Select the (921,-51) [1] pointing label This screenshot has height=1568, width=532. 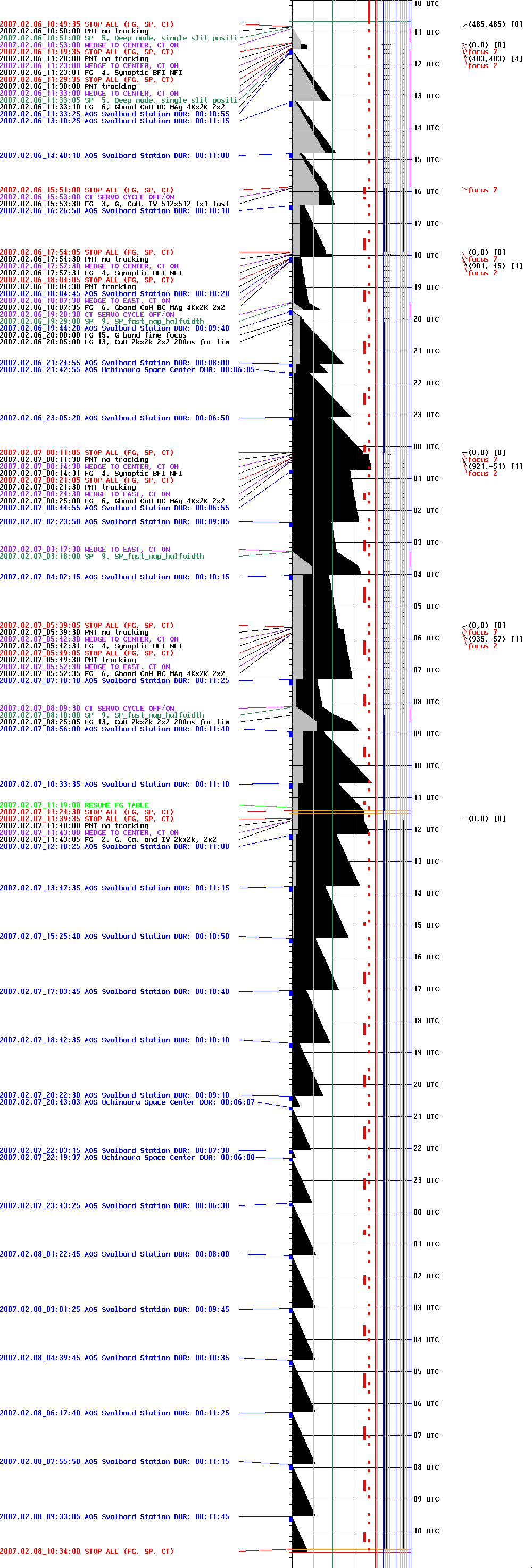pos(495,467)
